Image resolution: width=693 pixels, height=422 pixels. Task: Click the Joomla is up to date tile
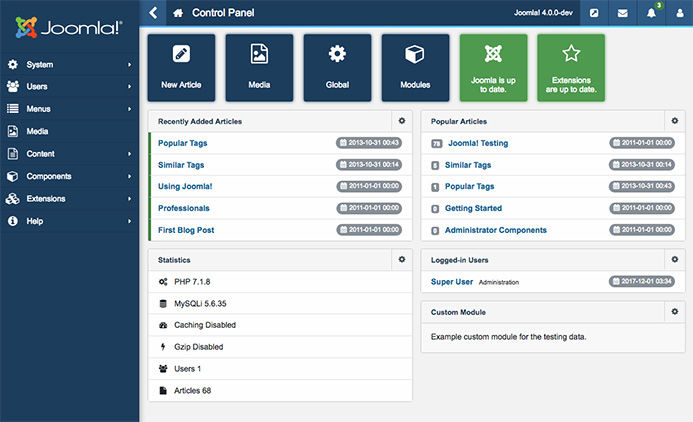pos(493,67)
